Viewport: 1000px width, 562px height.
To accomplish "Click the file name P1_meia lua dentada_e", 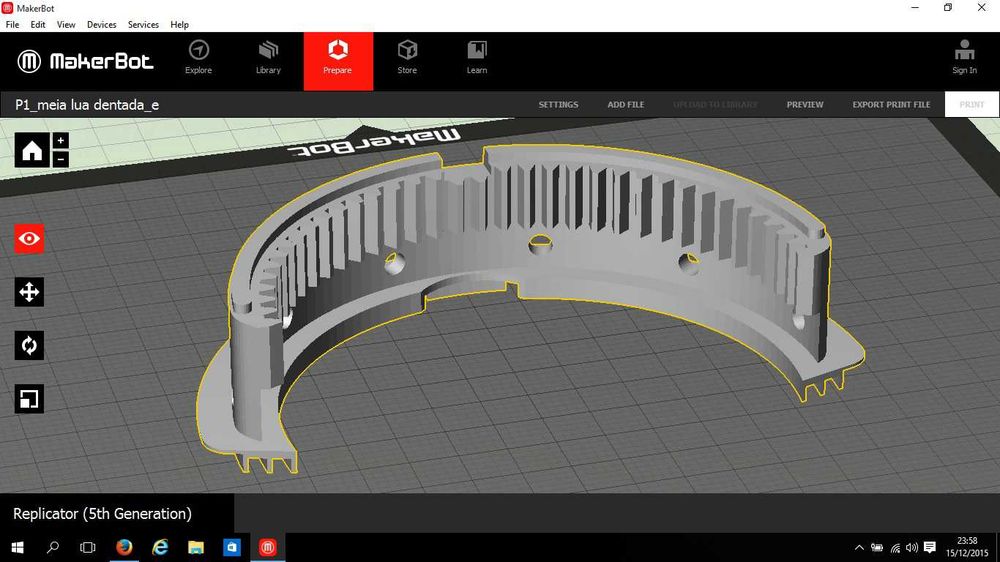I will (x=87, y=105).
